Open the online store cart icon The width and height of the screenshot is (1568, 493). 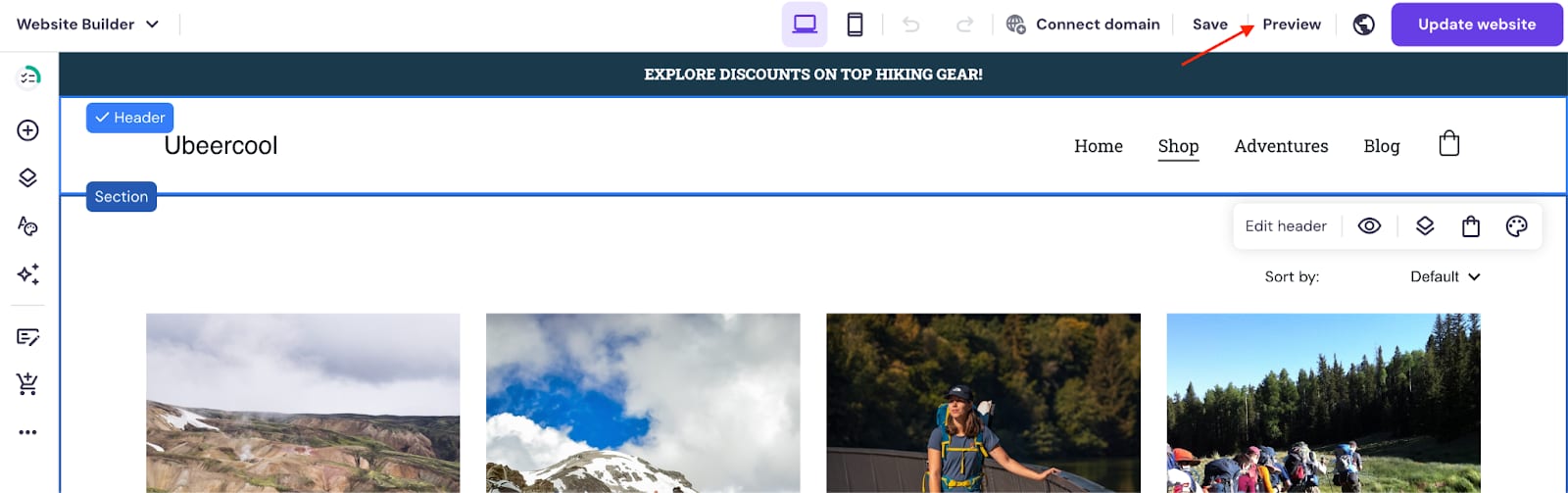[27, 384]
